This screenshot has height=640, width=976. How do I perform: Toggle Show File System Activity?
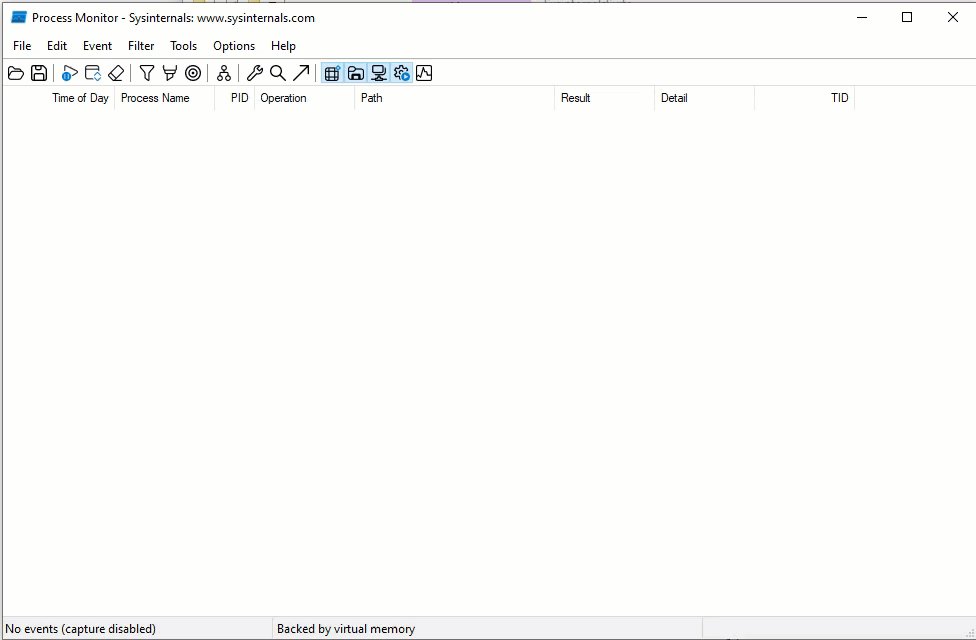coord(355,73)
